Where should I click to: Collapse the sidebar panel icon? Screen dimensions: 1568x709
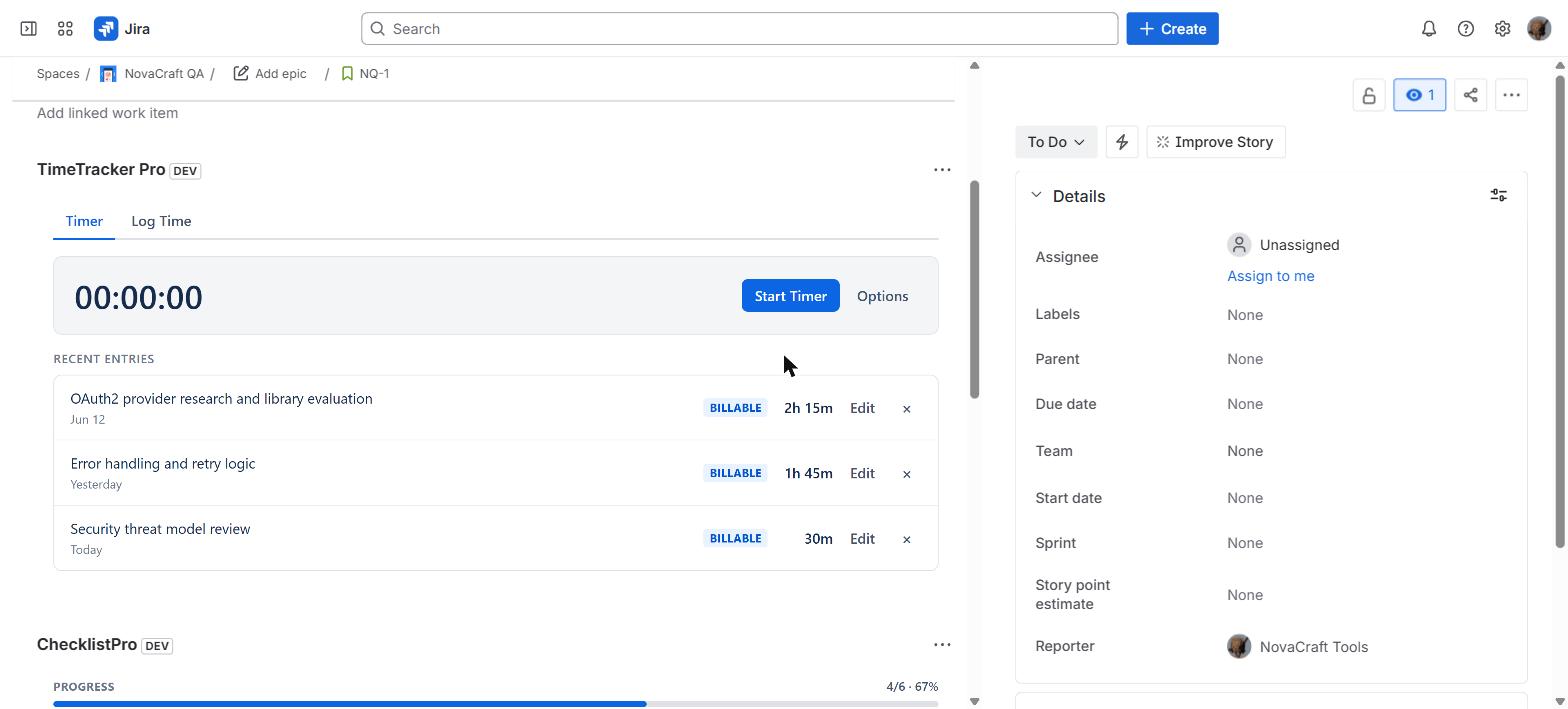tap(28, 29)
